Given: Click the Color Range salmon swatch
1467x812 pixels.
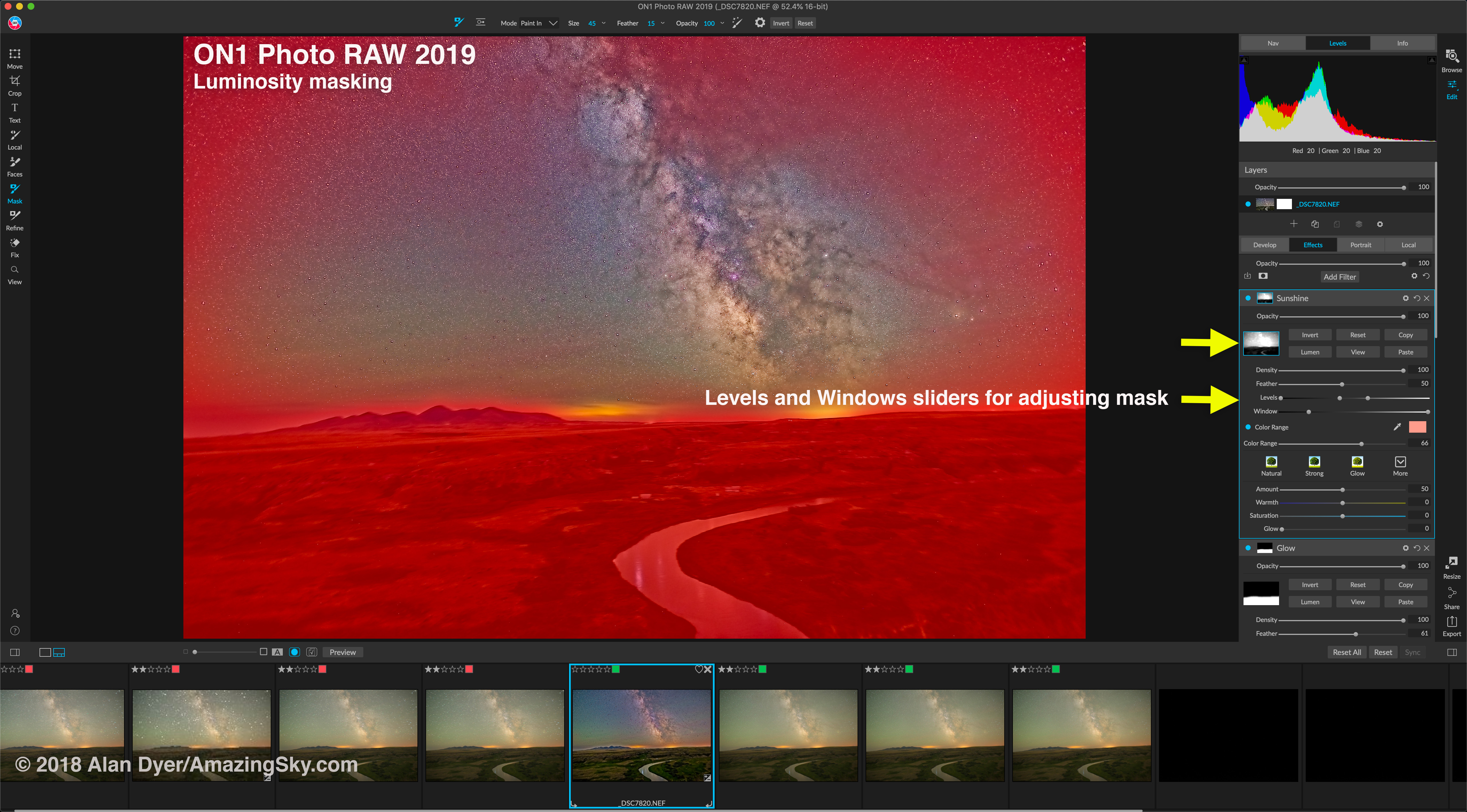Looking at the screenshot, I should [x=1417, y=427].
